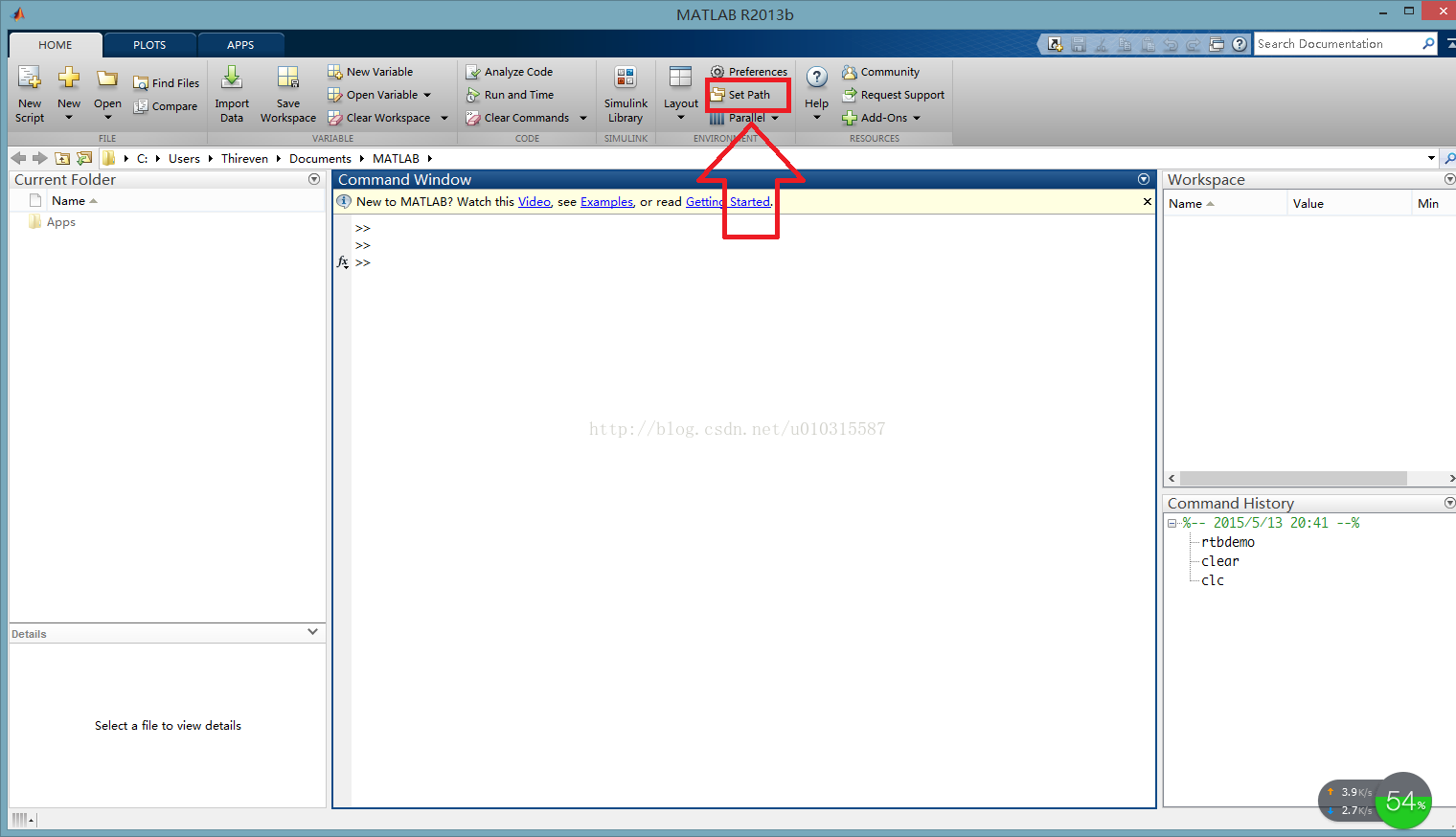Viewport: 1456px width, 837px height.
Task: Switch to the APPS tab
Action: (x=240, y=45)
